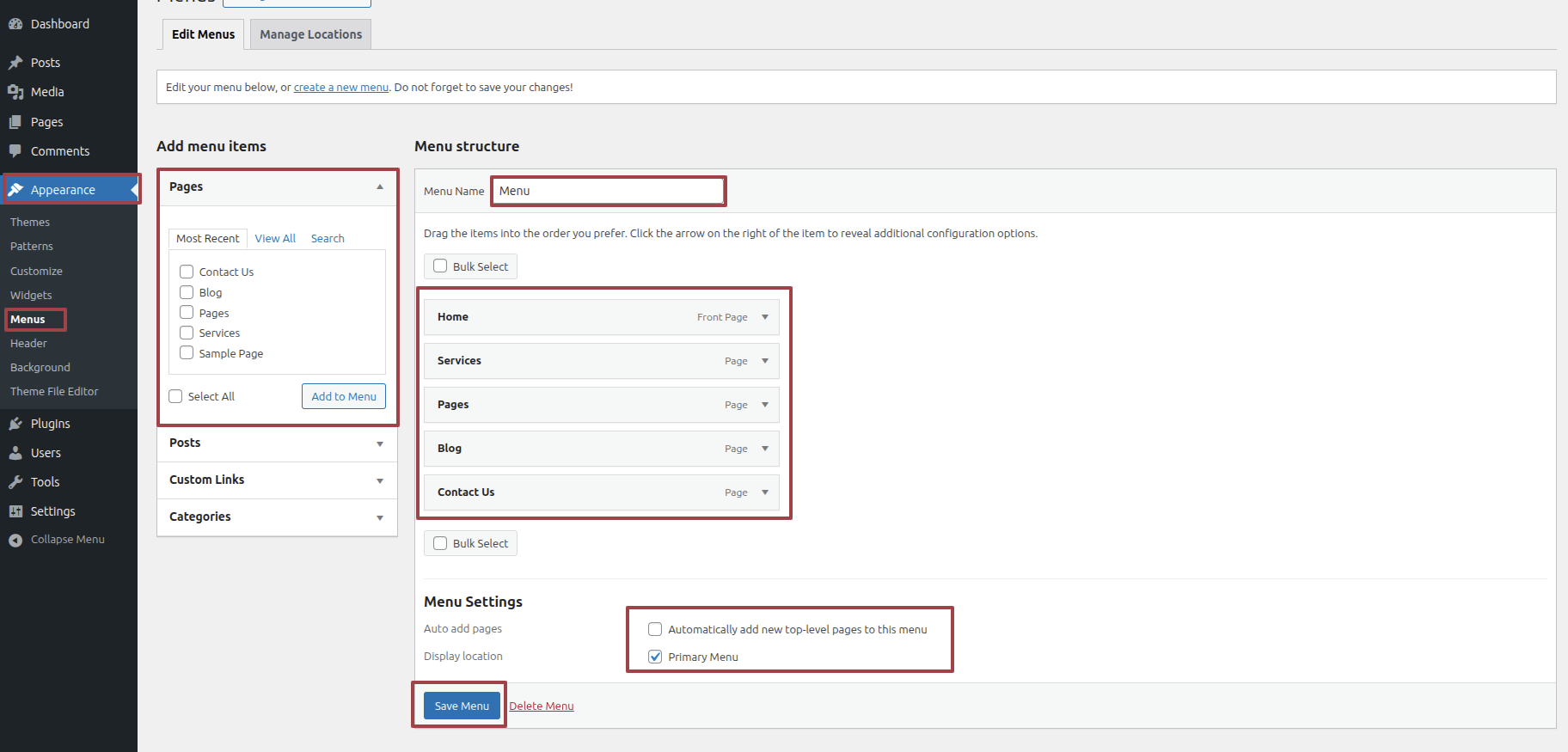Click the Dashboard gauge icon in sidebar
Screen dimensions: 1568x752
click(15, 24)
